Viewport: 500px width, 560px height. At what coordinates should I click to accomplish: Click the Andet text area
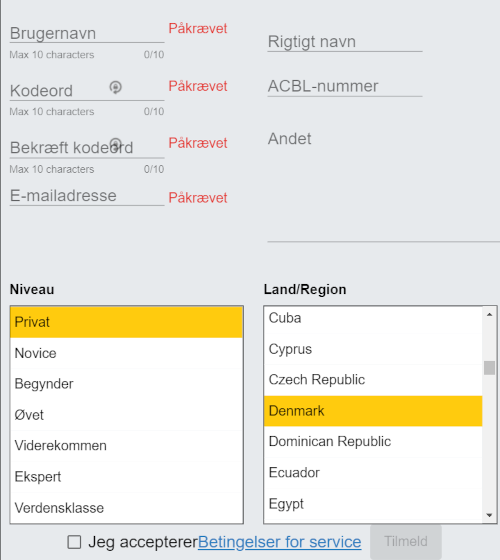pos(384,186)
